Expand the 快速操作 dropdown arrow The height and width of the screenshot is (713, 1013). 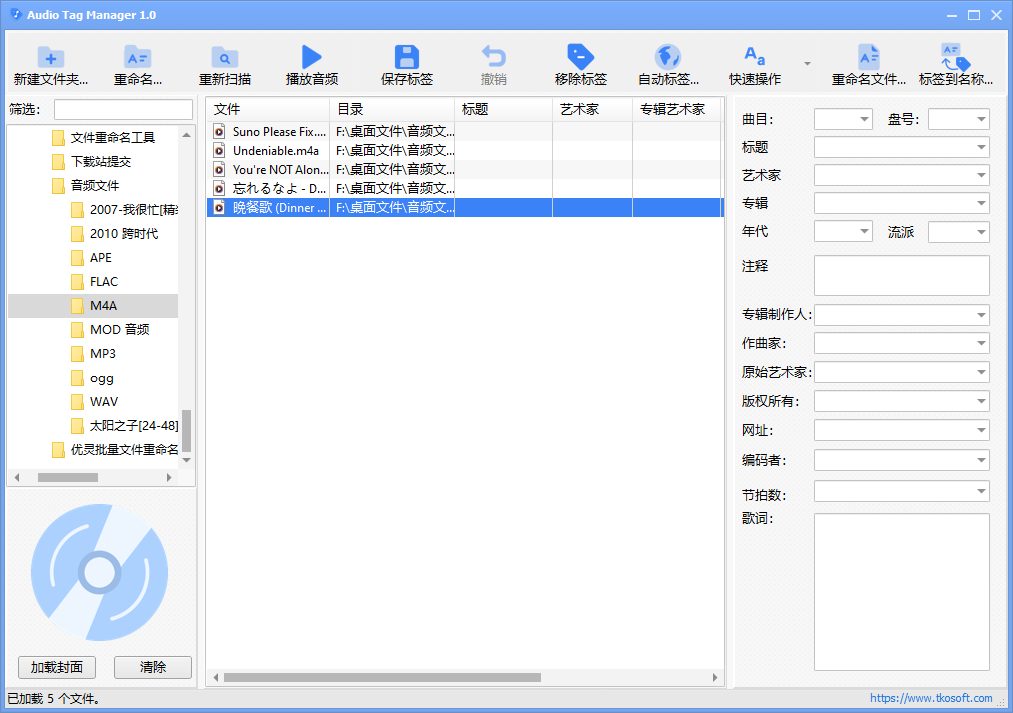click(808, 63)
